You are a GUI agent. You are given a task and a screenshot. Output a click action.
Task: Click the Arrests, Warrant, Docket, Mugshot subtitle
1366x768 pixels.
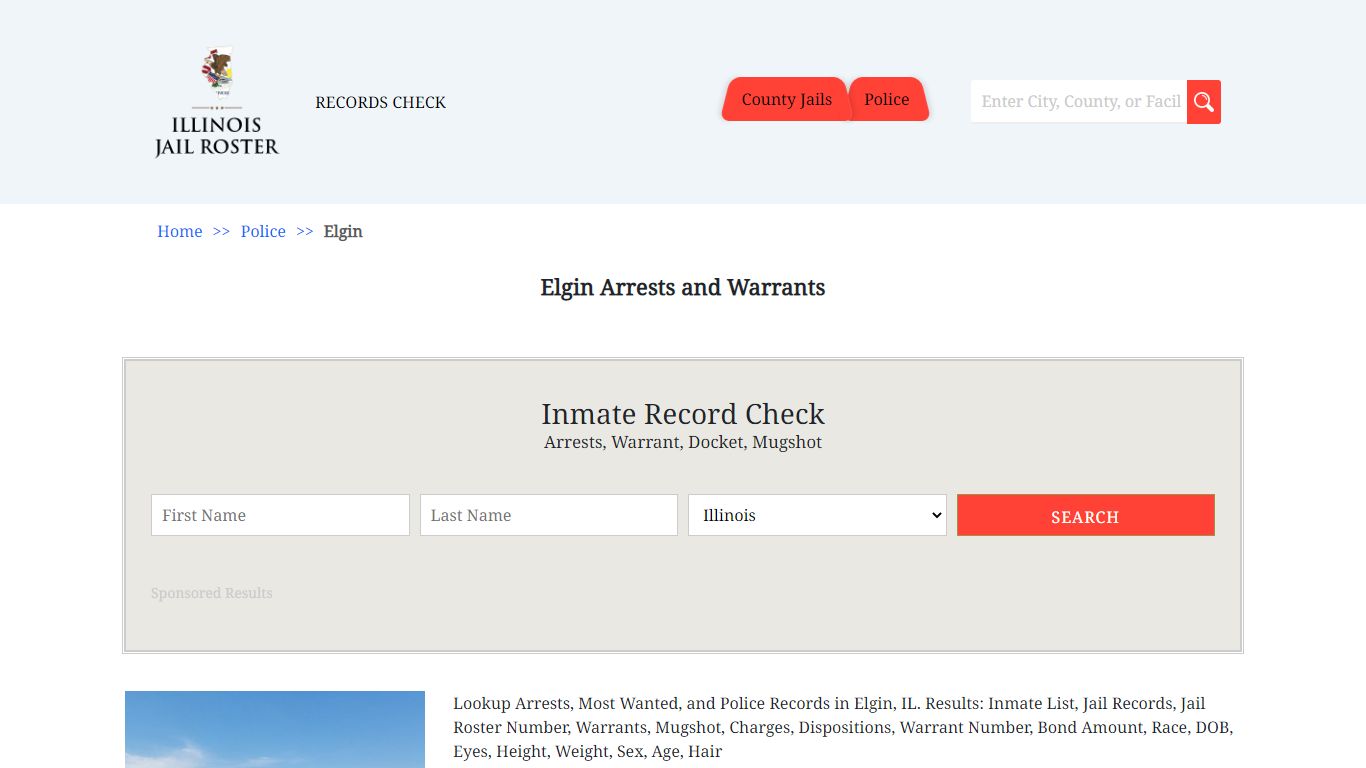[683, 442]
